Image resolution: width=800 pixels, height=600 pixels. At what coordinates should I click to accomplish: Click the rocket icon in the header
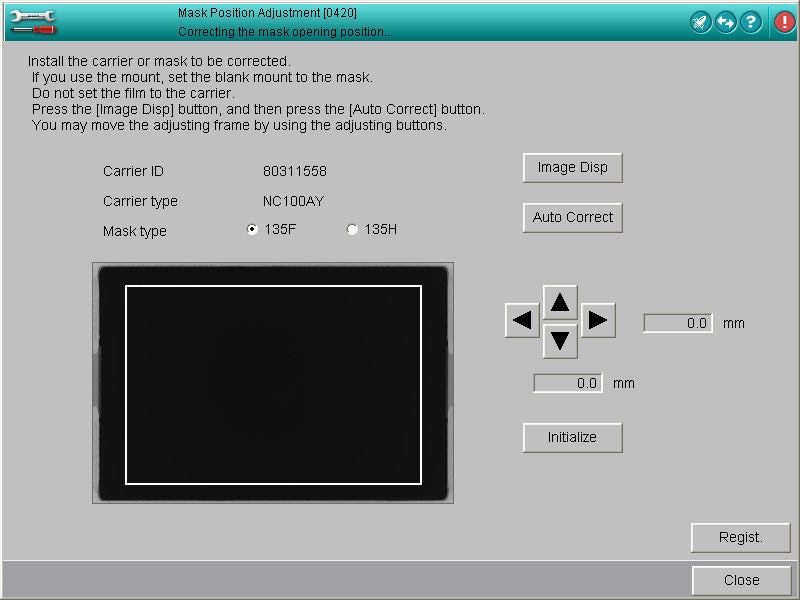(x=701, y=22)
